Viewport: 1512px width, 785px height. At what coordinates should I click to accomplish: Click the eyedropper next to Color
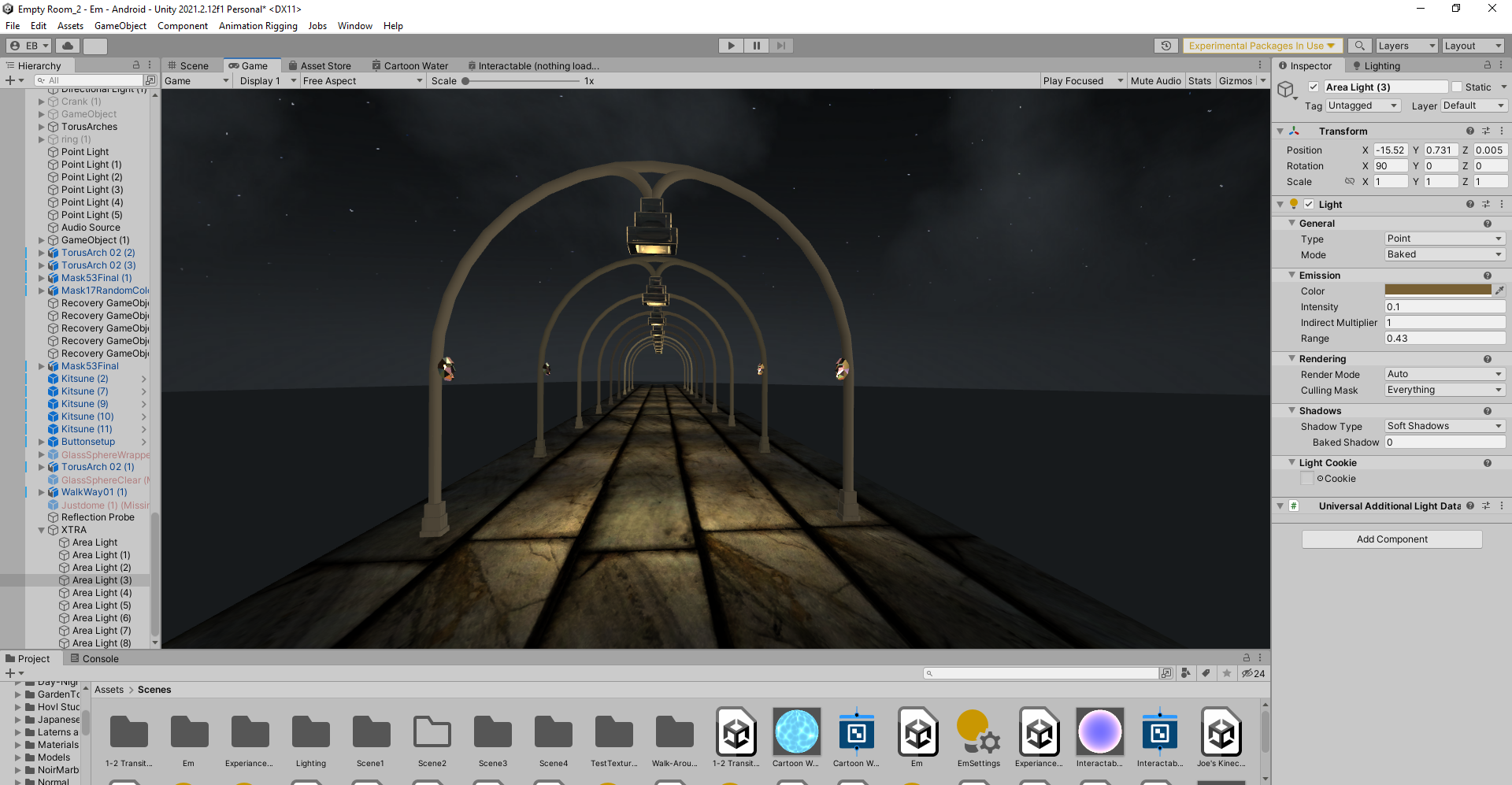1499,291
